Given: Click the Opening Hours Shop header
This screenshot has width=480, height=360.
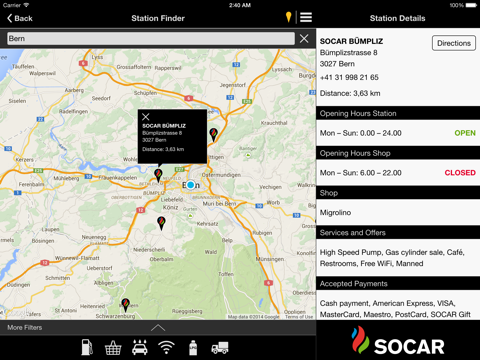Looking at the screenshot, I should [398, 153].
